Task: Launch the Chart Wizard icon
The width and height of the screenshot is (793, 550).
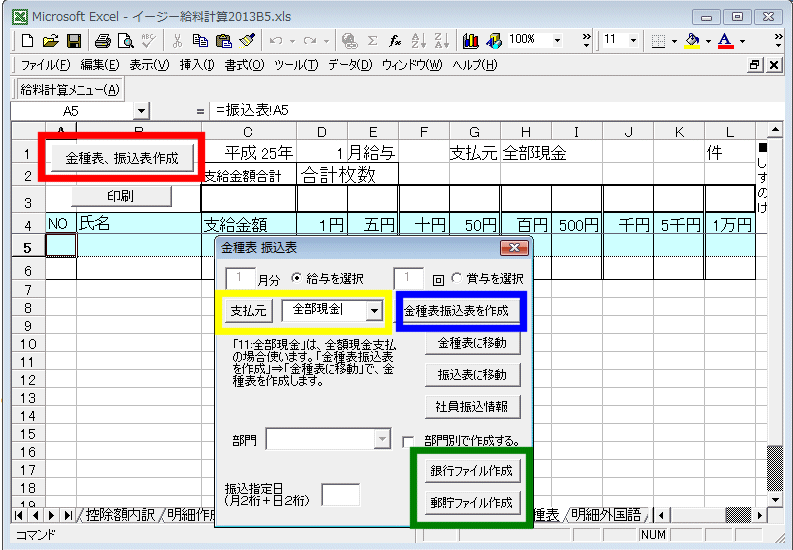Action: 470,41
